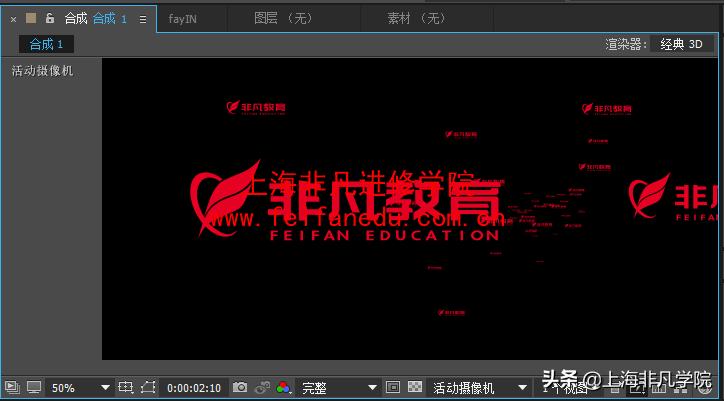Toggle the Region of Interest icon
Screen dimensions: 724x401
point(393,387)
